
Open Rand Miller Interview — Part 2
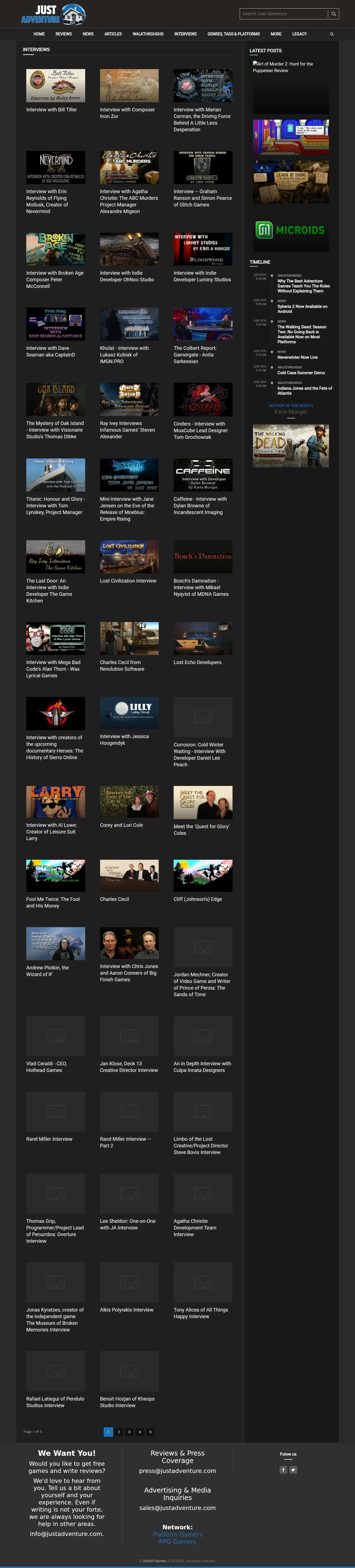[x=126, y=1142]
